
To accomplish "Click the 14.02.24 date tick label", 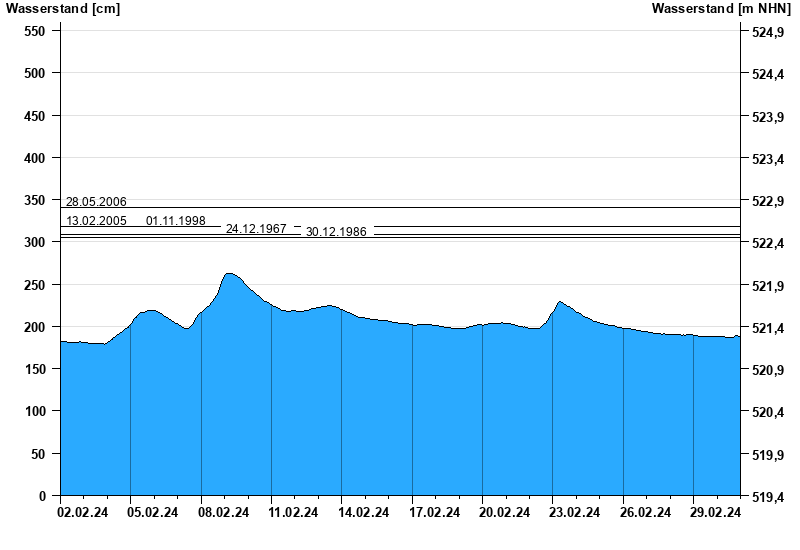I will [364, 514].
